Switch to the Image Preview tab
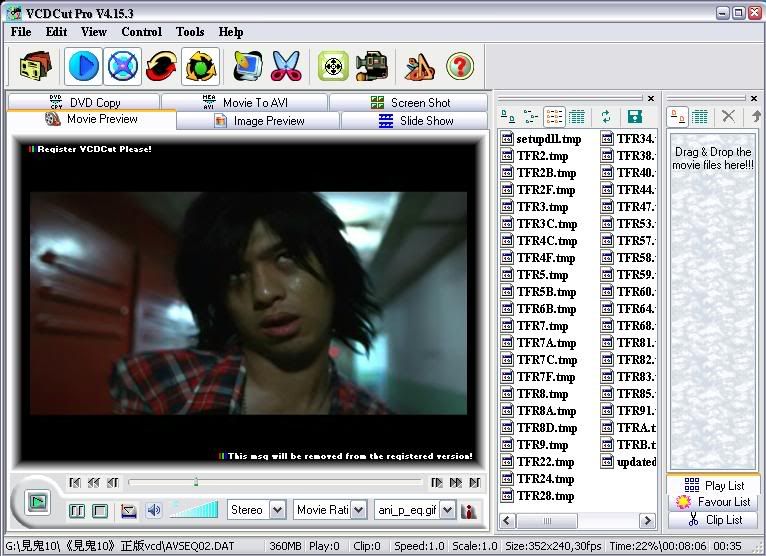766x556 pixels. pos(258,121)
